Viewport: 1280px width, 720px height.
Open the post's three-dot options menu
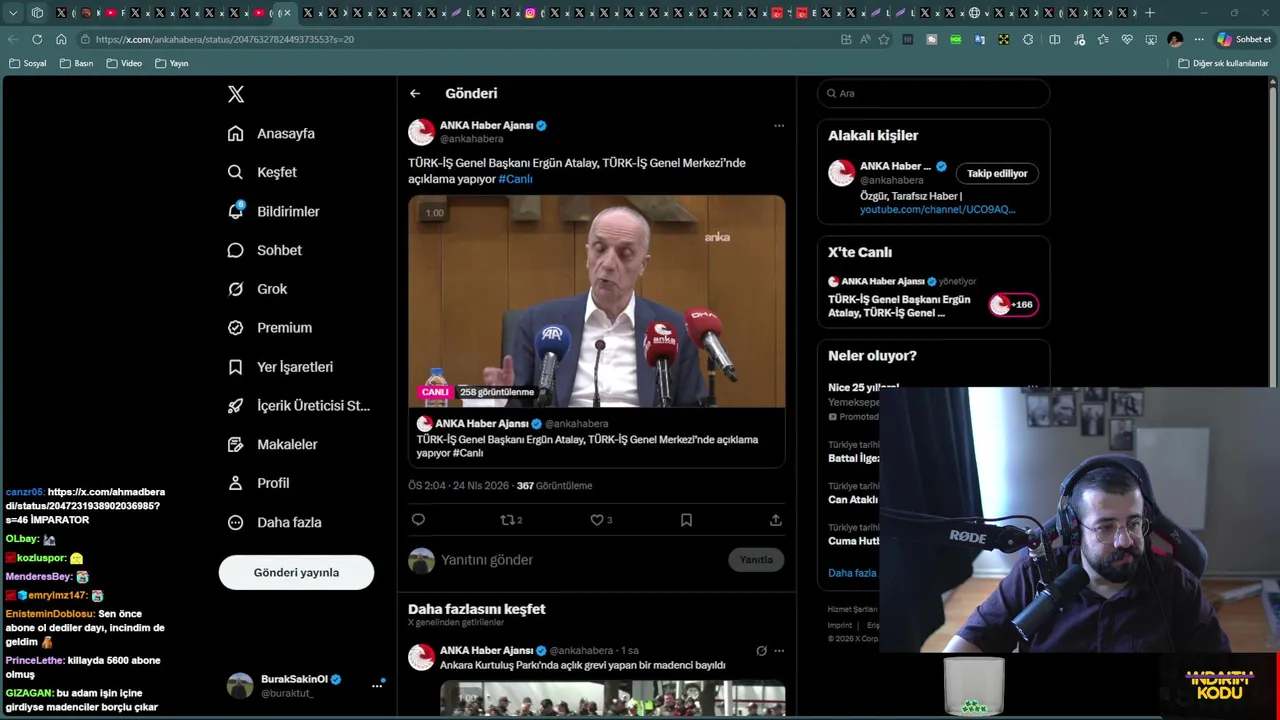(779, 126)
